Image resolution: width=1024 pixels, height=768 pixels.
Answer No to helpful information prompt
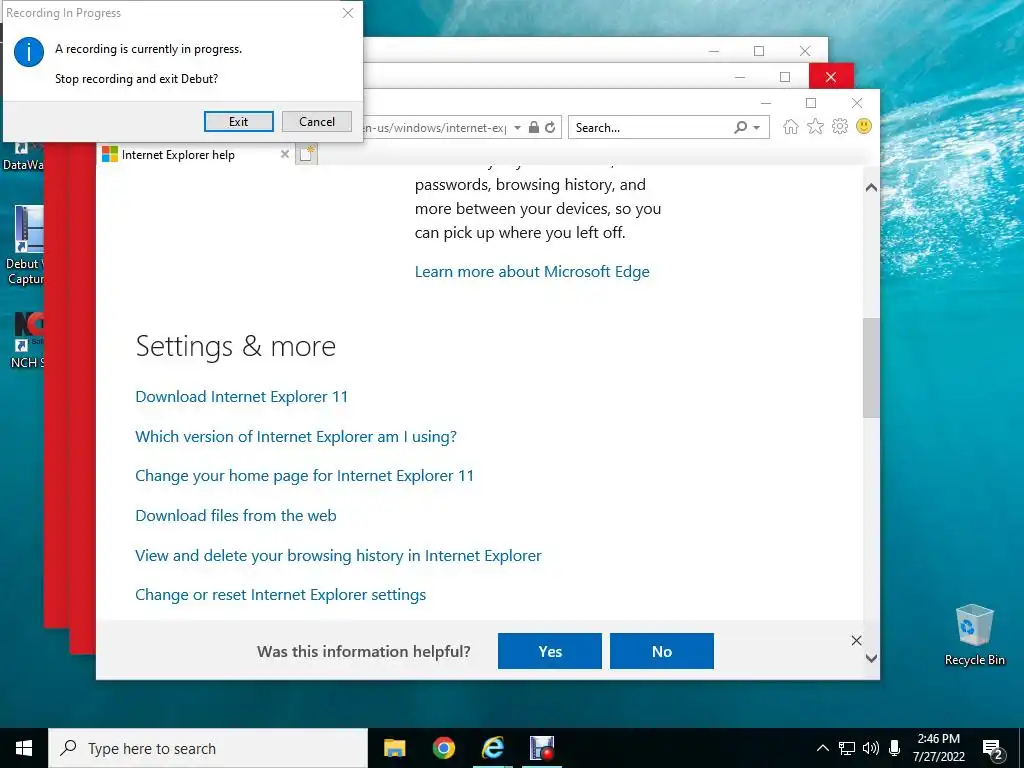[x=662, y=651]
